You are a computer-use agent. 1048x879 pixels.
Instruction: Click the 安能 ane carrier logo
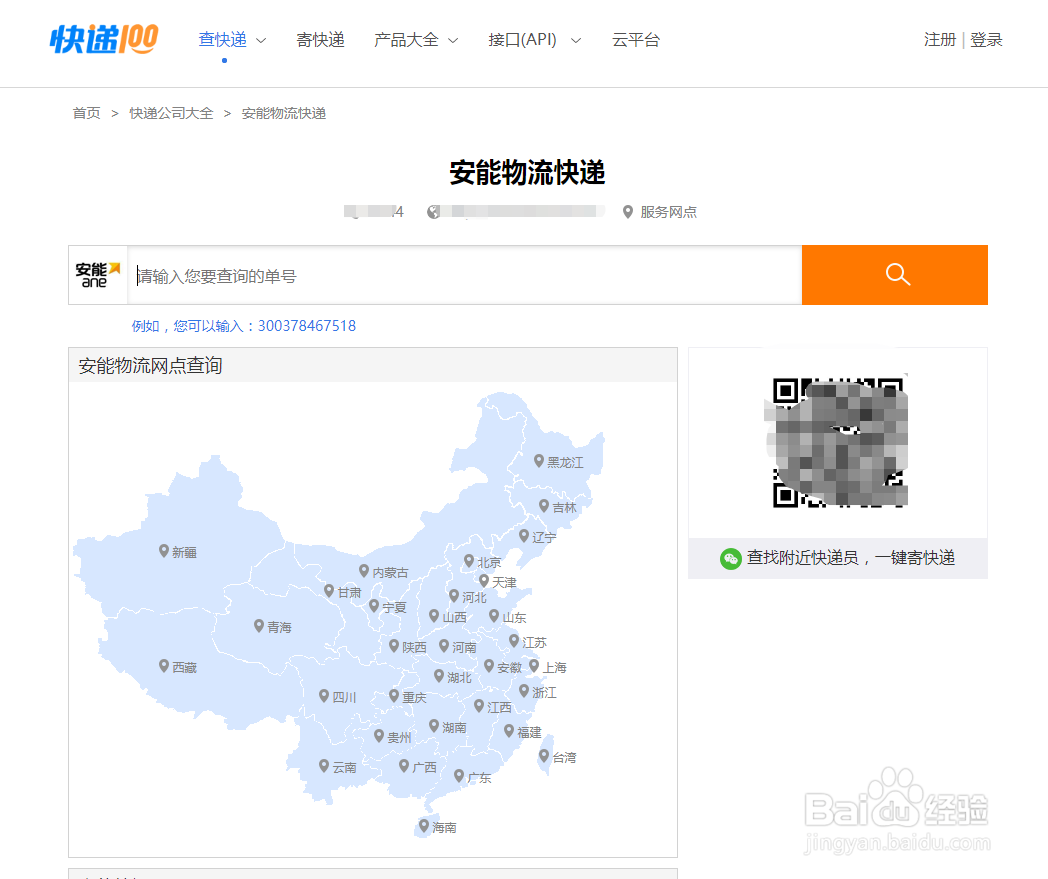98,275
